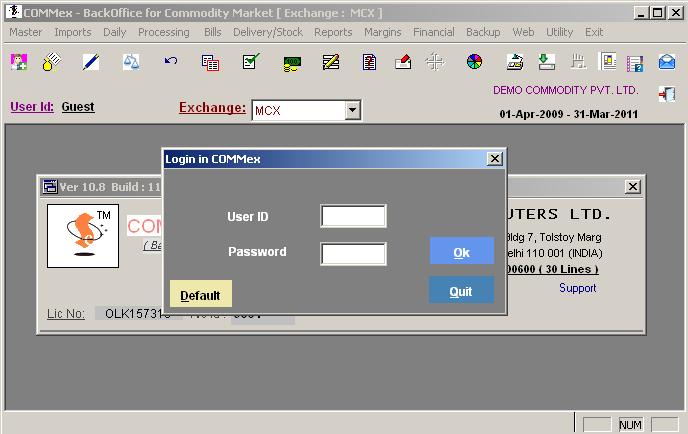This screenshot has width=688, height=434.
Task: Click the green download arrow icon
Action: pyautogui.click(x=546, y=62)
